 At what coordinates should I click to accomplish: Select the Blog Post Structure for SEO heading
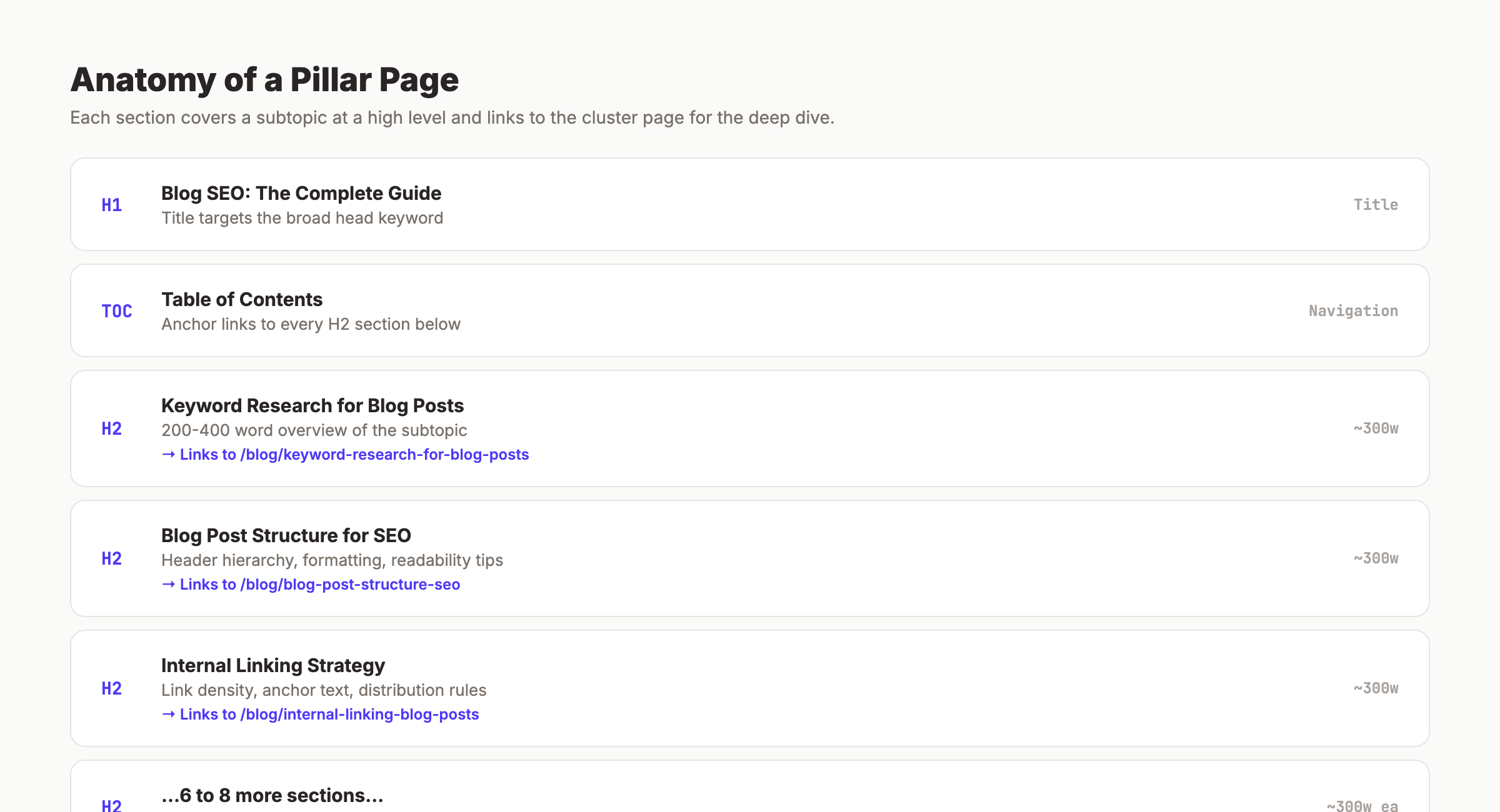click(x=286, y=535)
